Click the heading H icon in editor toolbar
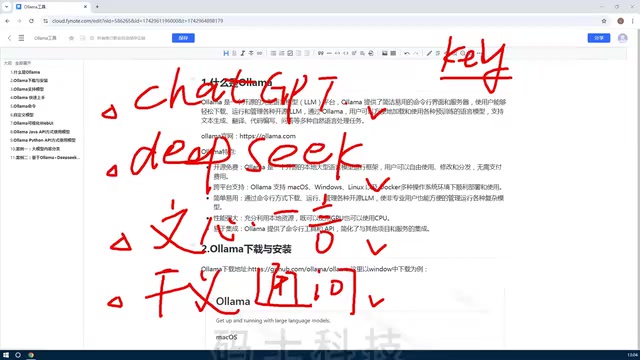The width and height of the screenshot is (640, 360). tap(226, 53)
